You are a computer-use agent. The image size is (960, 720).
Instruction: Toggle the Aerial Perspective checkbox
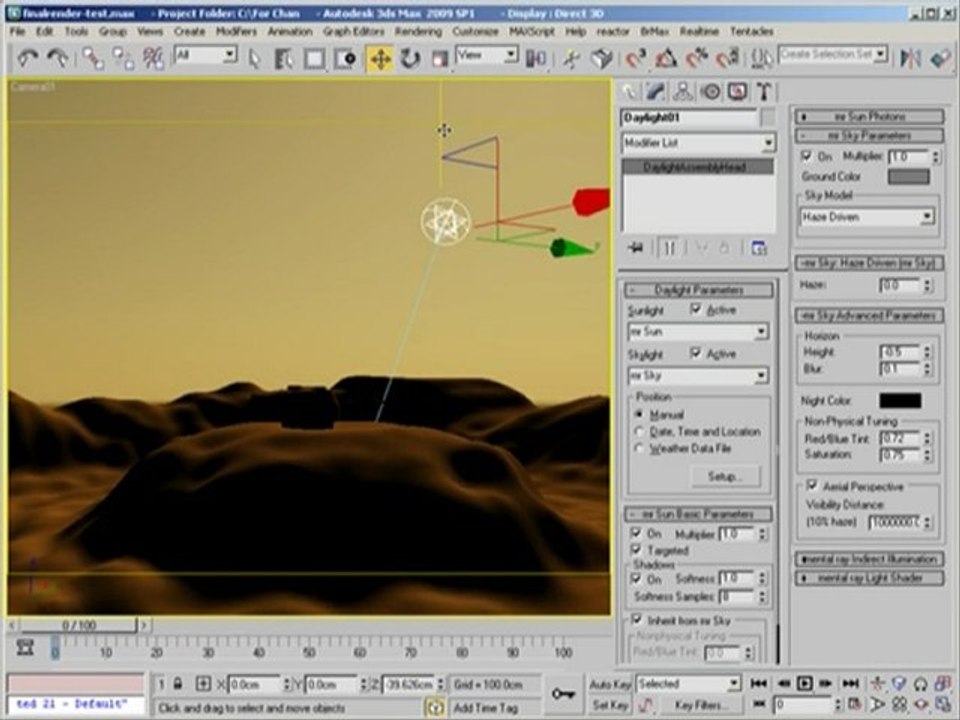point(812,486)
